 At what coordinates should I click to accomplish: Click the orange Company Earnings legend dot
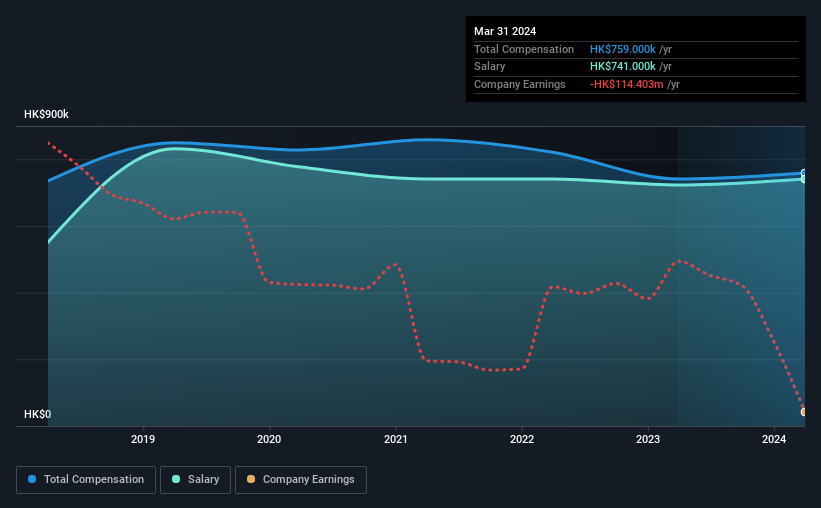(251, 479)
